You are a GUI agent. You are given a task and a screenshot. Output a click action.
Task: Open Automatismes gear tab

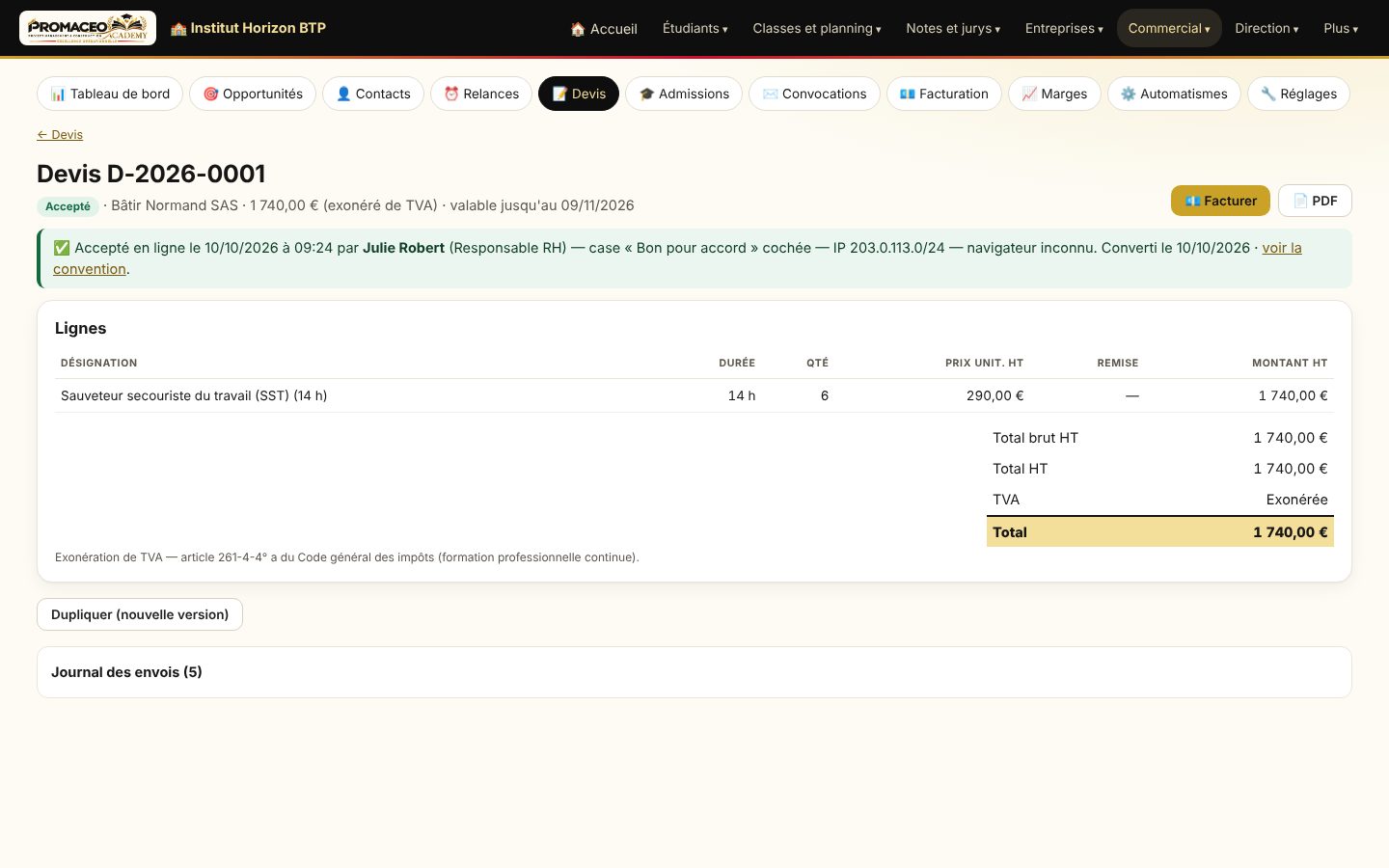point(1174,94)
